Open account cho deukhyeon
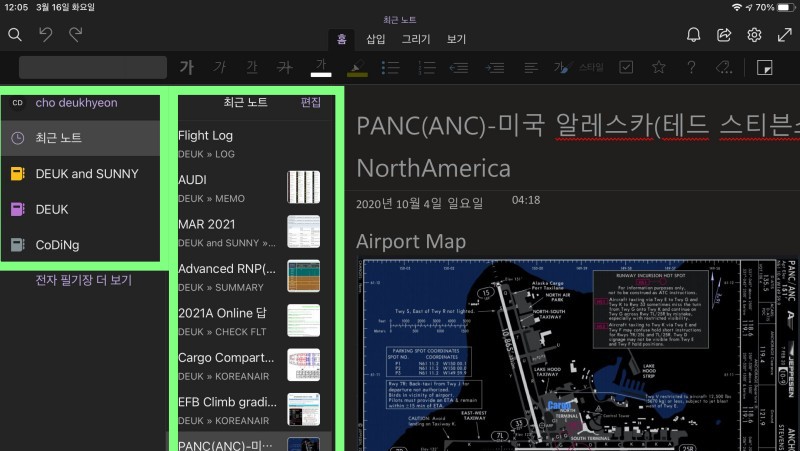Image resolution: width=800 pixels, height=451 pixels. [81, 103]
